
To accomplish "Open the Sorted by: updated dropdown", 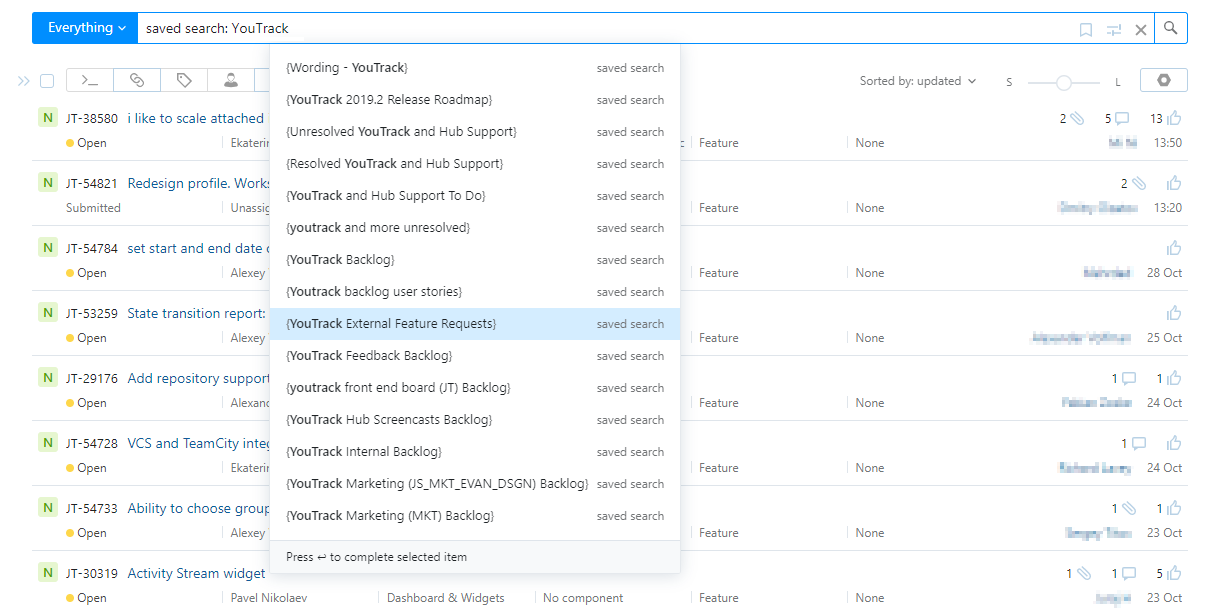I will [918, 81].
